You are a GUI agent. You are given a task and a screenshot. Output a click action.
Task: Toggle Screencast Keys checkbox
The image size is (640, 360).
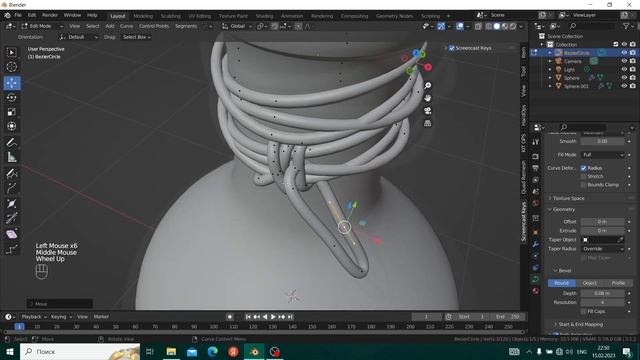point(452,48)
